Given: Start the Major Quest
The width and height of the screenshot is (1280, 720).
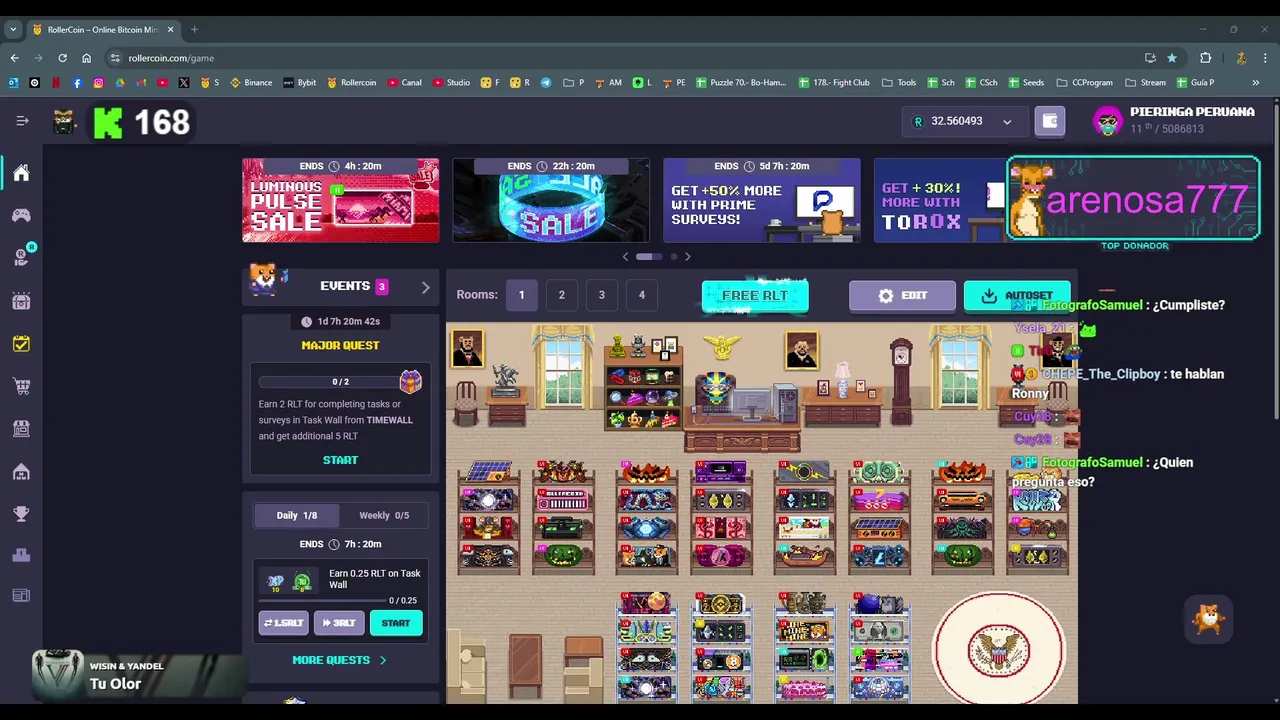Looking at the screenshot, I should click(340, 460).
